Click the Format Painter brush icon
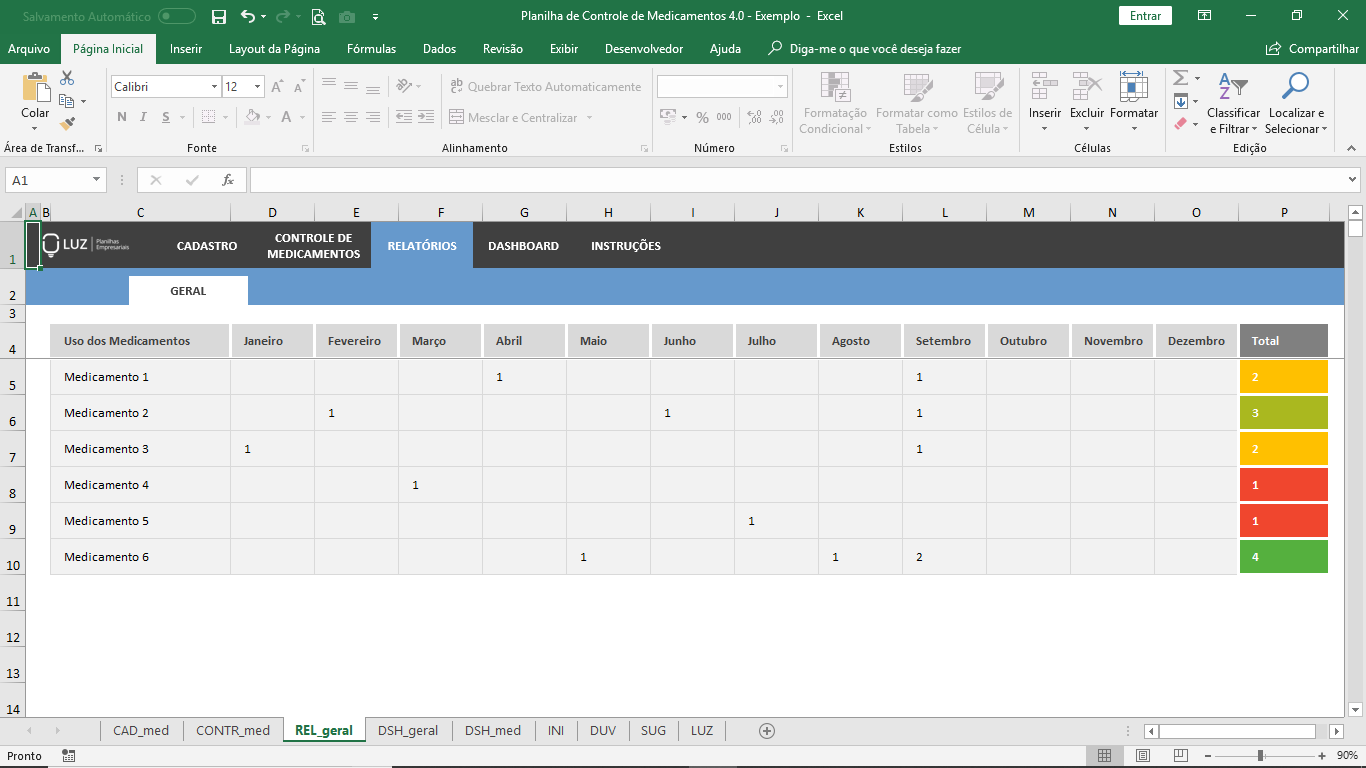 (67, 124)
